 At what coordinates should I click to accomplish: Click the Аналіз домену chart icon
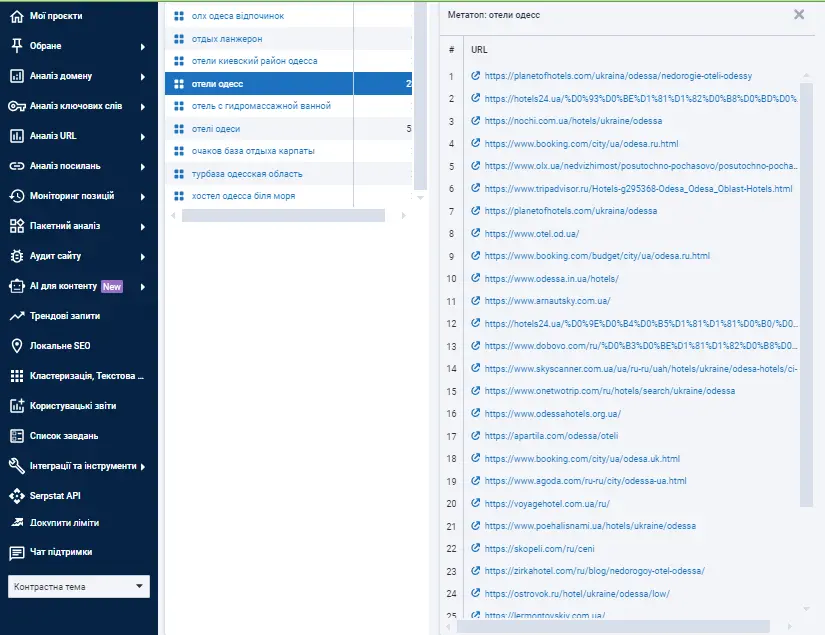pos(17,76)
